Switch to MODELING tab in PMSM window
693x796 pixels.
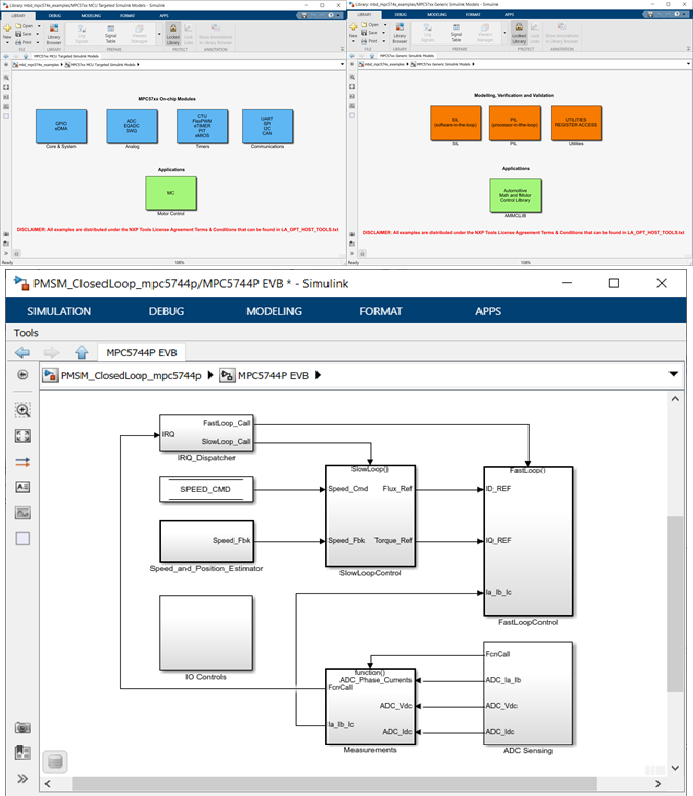(x=274, y=311)
